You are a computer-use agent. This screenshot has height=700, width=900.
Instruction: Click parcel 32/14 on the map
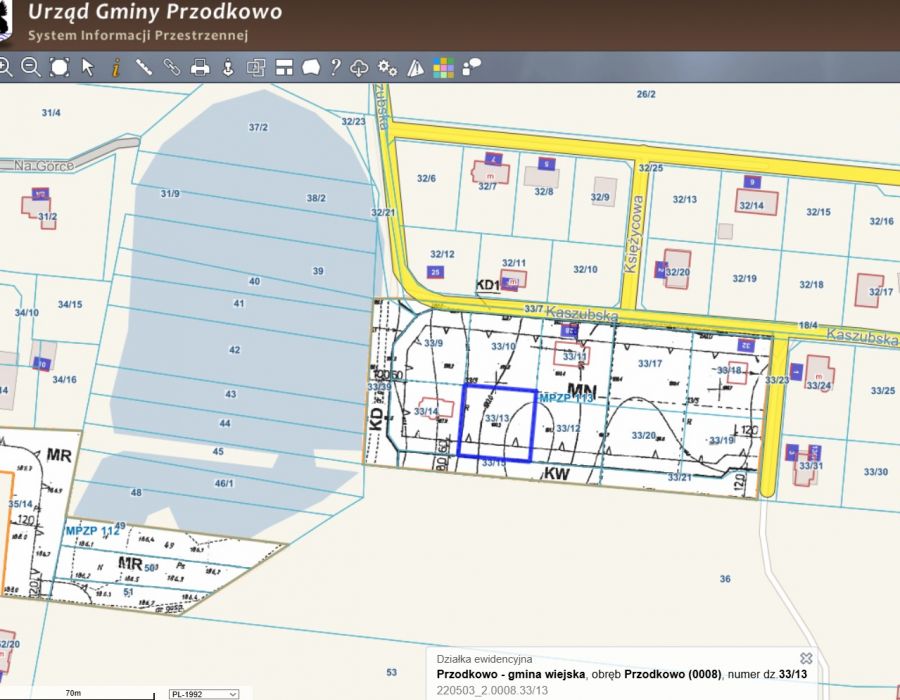coord(751,205)
